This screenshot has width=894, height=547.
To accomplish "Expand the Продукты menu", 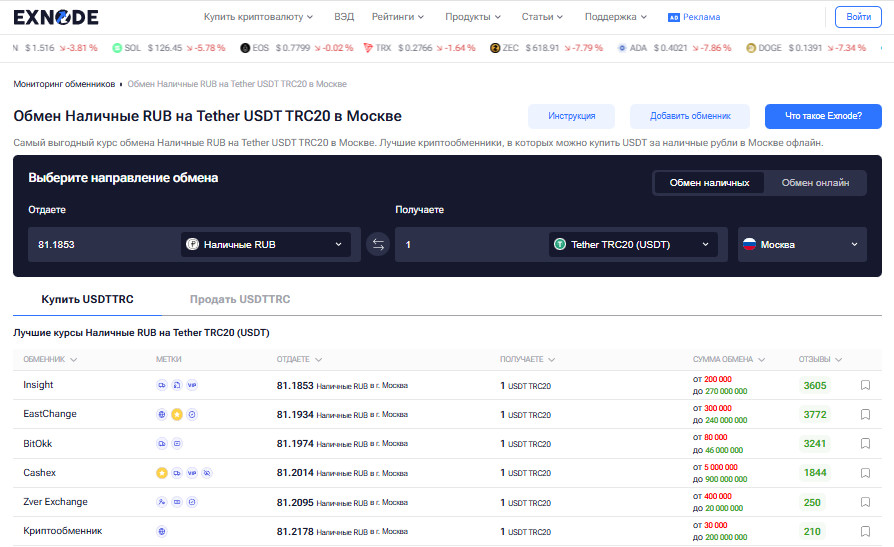I will [473, 17].
